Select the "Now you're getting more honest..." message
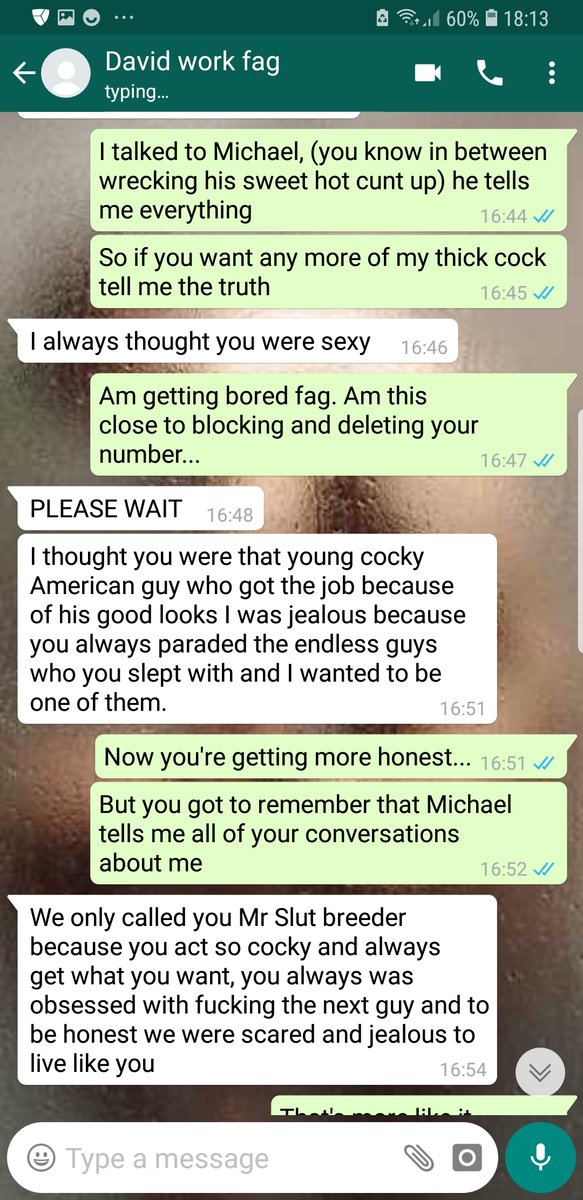Image resolution: width=583 pixels, height=1200 pixels. [336, 757]
